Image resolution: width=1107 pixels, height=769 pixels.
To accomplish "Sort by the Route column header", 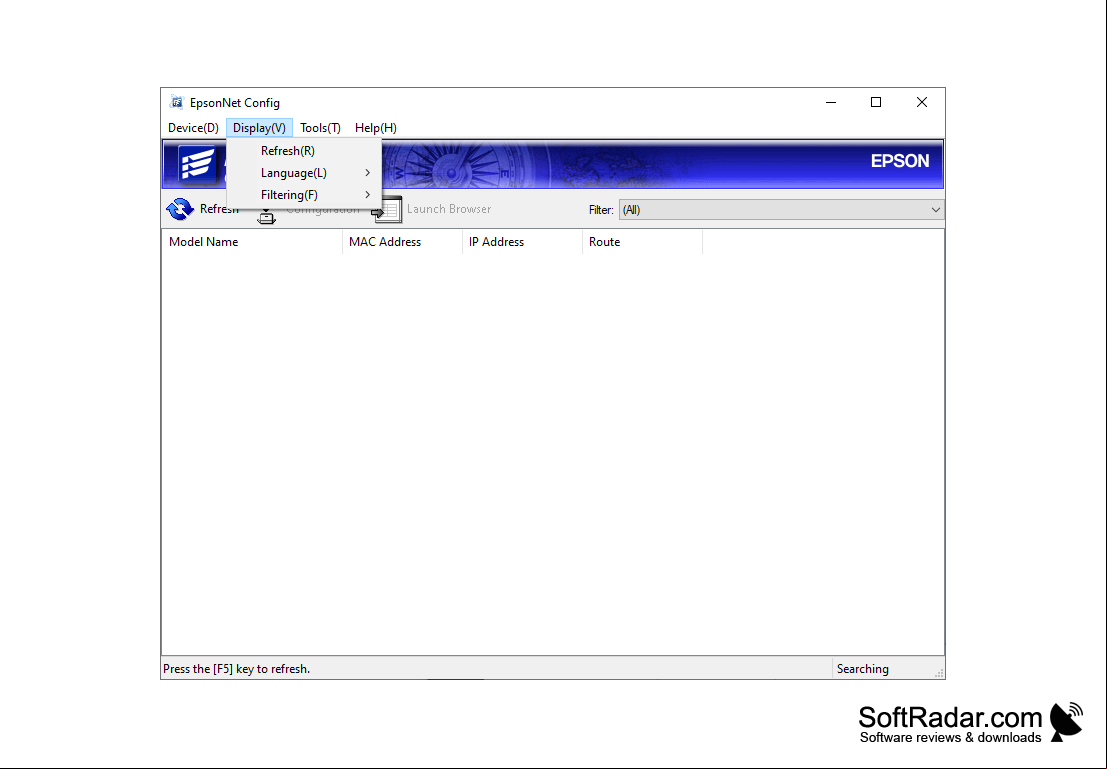I will pos(642,242).
